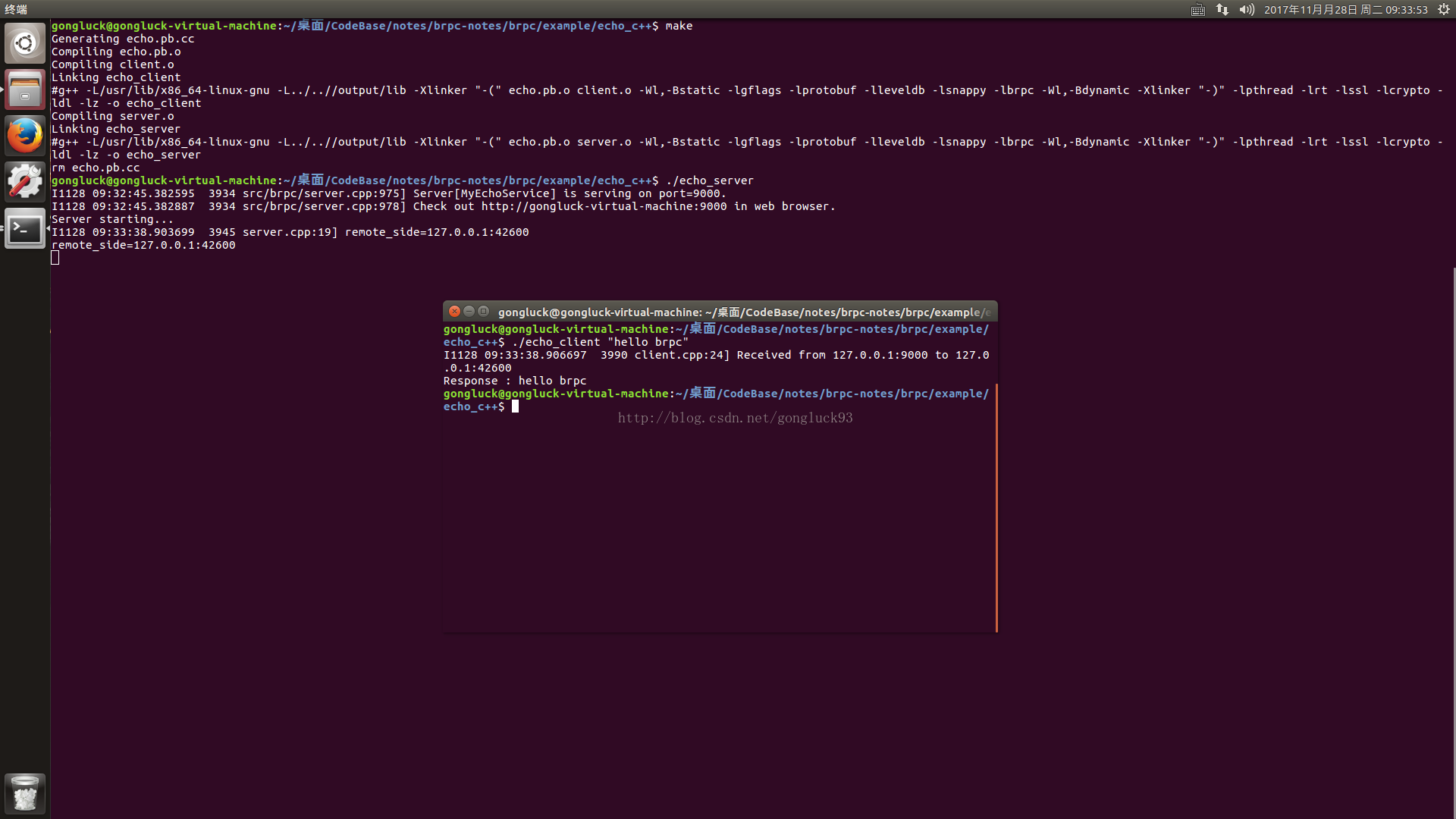The height and width of the screenshot is (819, 1456).
Task: Click the 'Linking echo_server' output line
Action: coord(116,129)
